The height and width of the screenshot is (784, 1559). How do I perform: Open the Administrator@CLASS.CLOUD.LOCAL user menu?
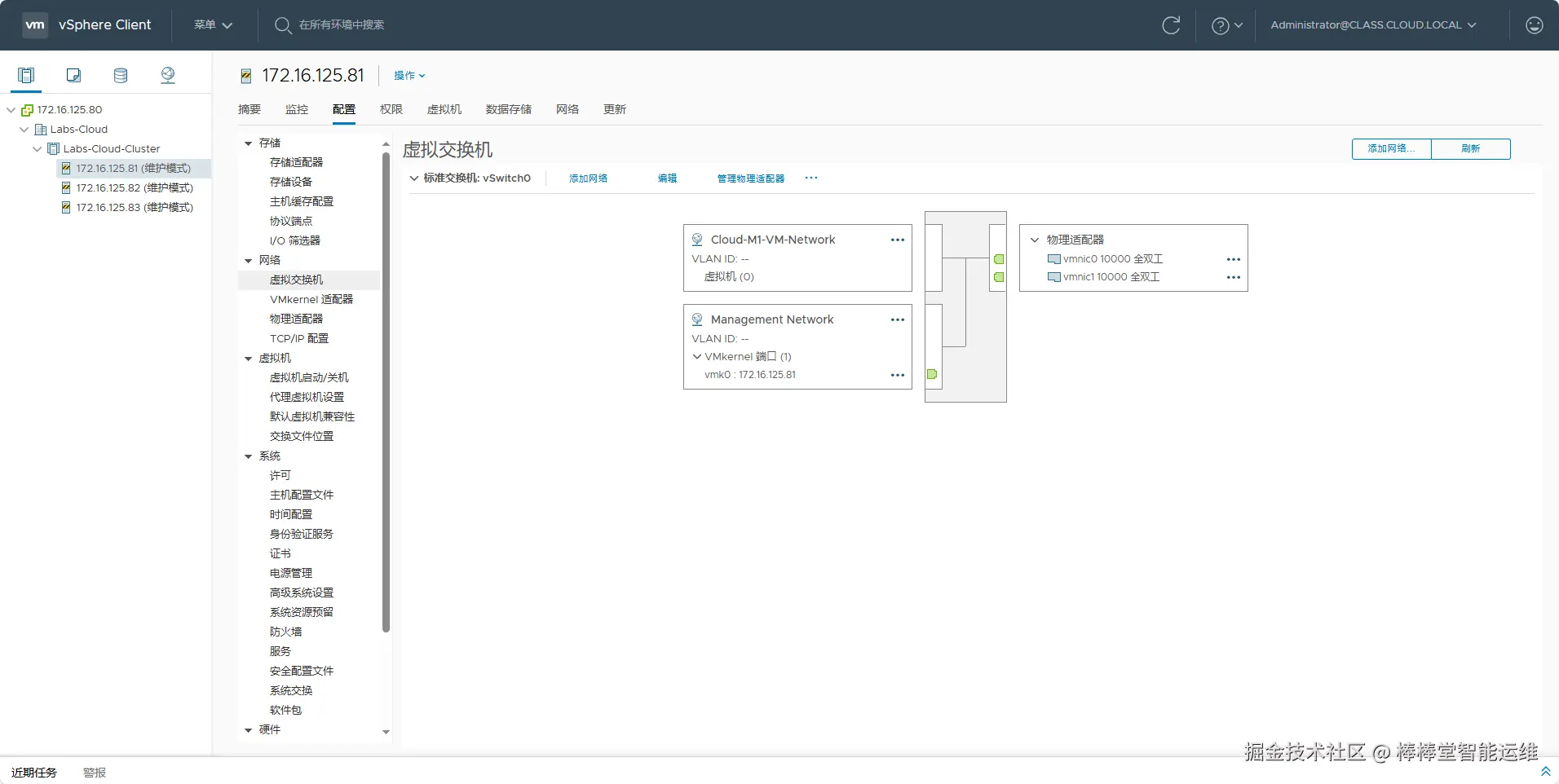pos(1373,25)
